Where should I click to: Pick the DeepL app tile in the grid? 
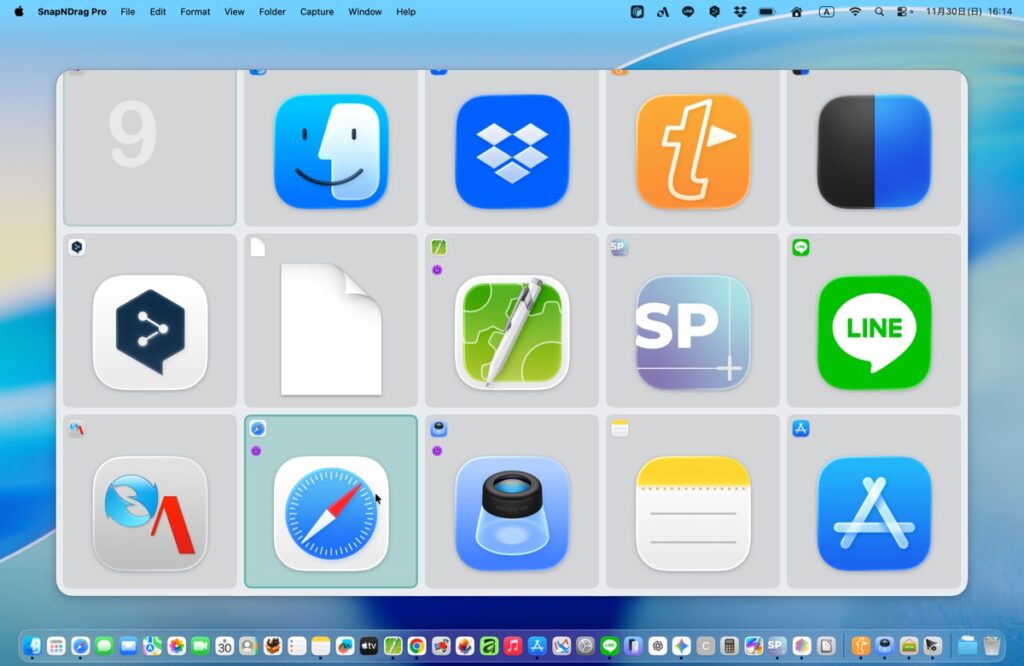150,332
